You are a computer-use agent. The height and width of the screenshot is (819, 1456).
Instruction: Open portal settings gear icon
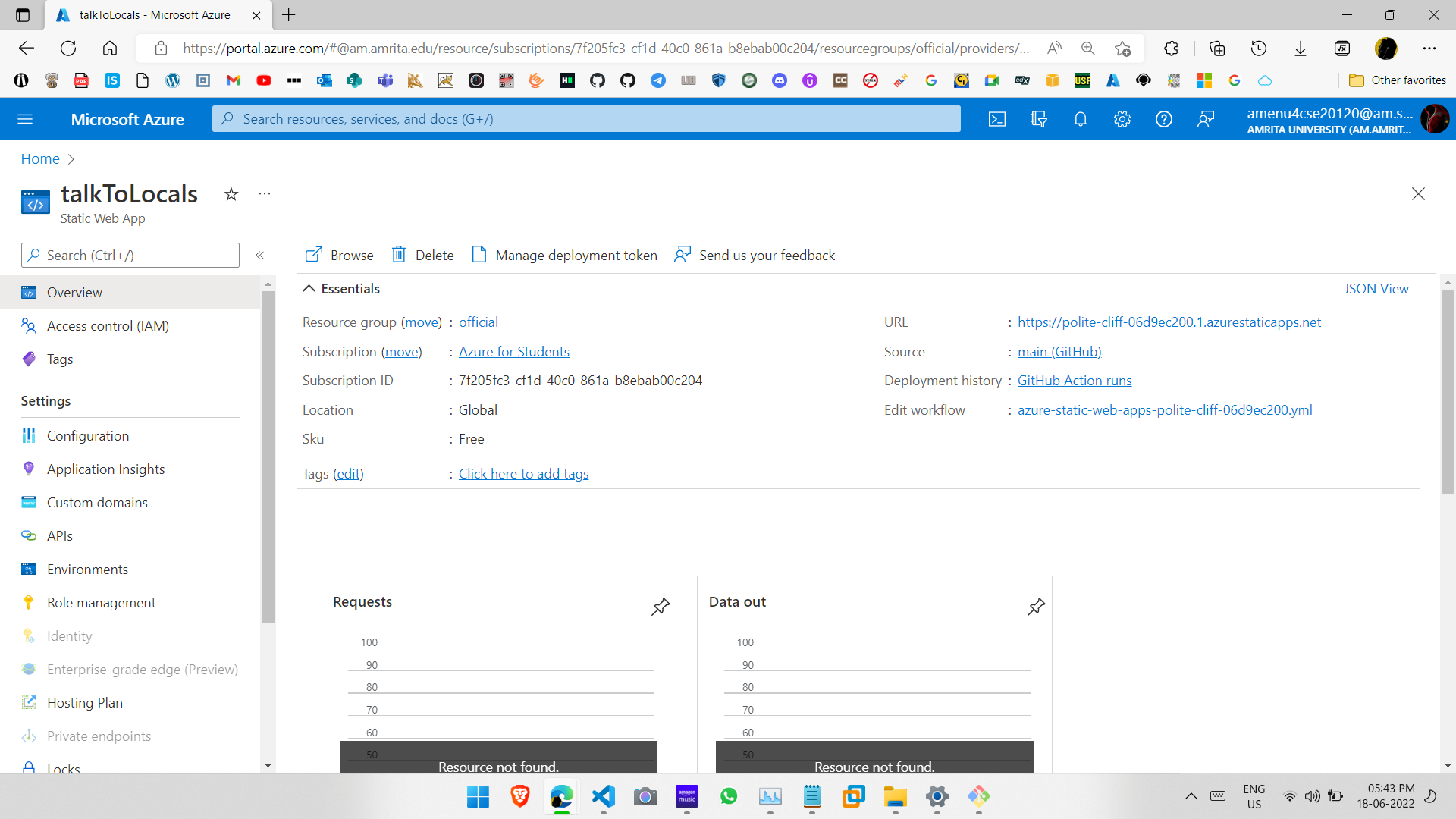click(x=1122, y=119)
